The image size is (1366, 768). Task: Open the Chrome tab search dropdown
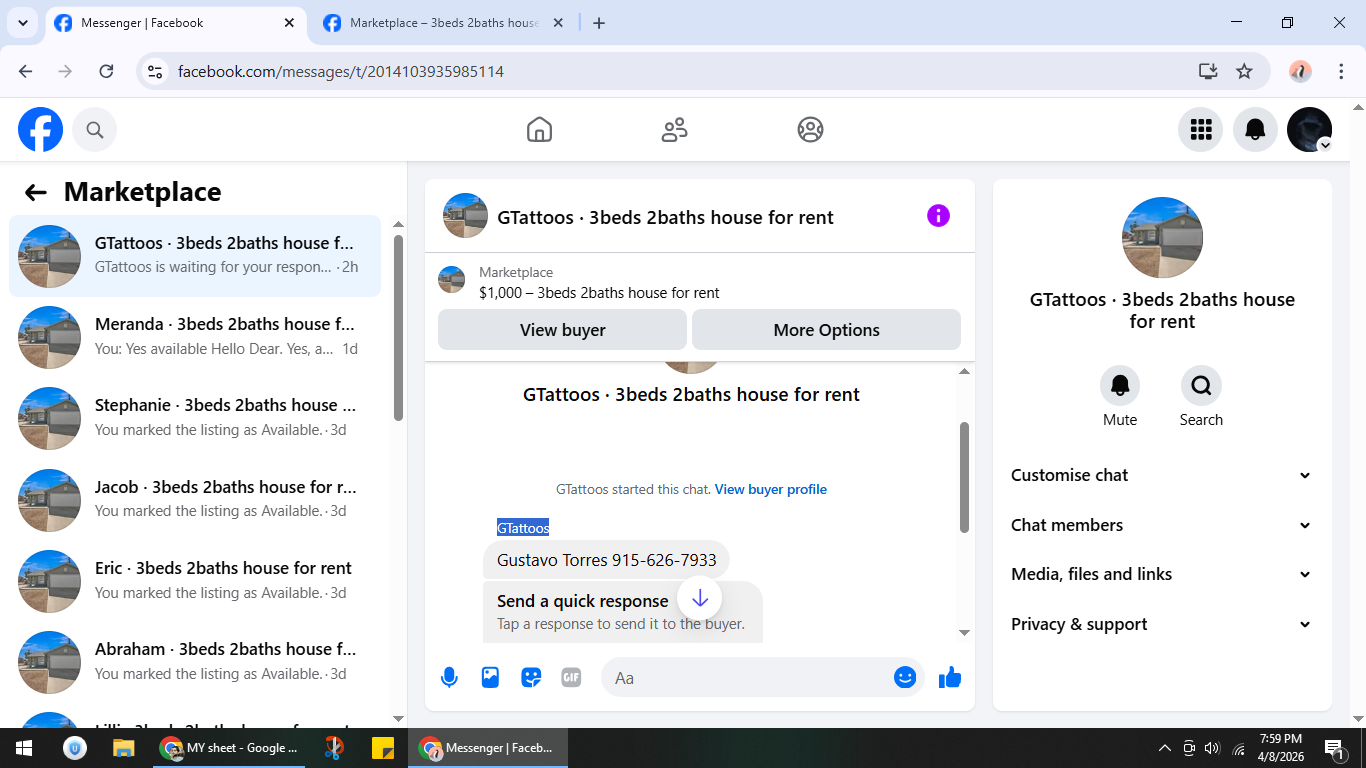click(22, 23)
